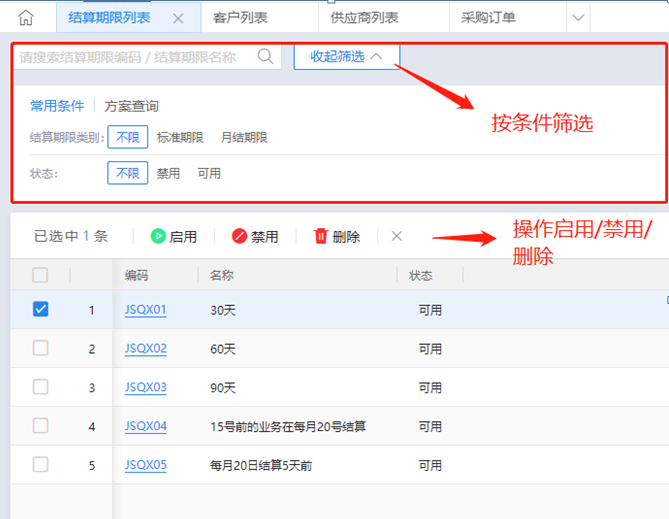Open the tab overflow dropdown chevron
This screenshot has height=519, width=669.
coord(578,18)
